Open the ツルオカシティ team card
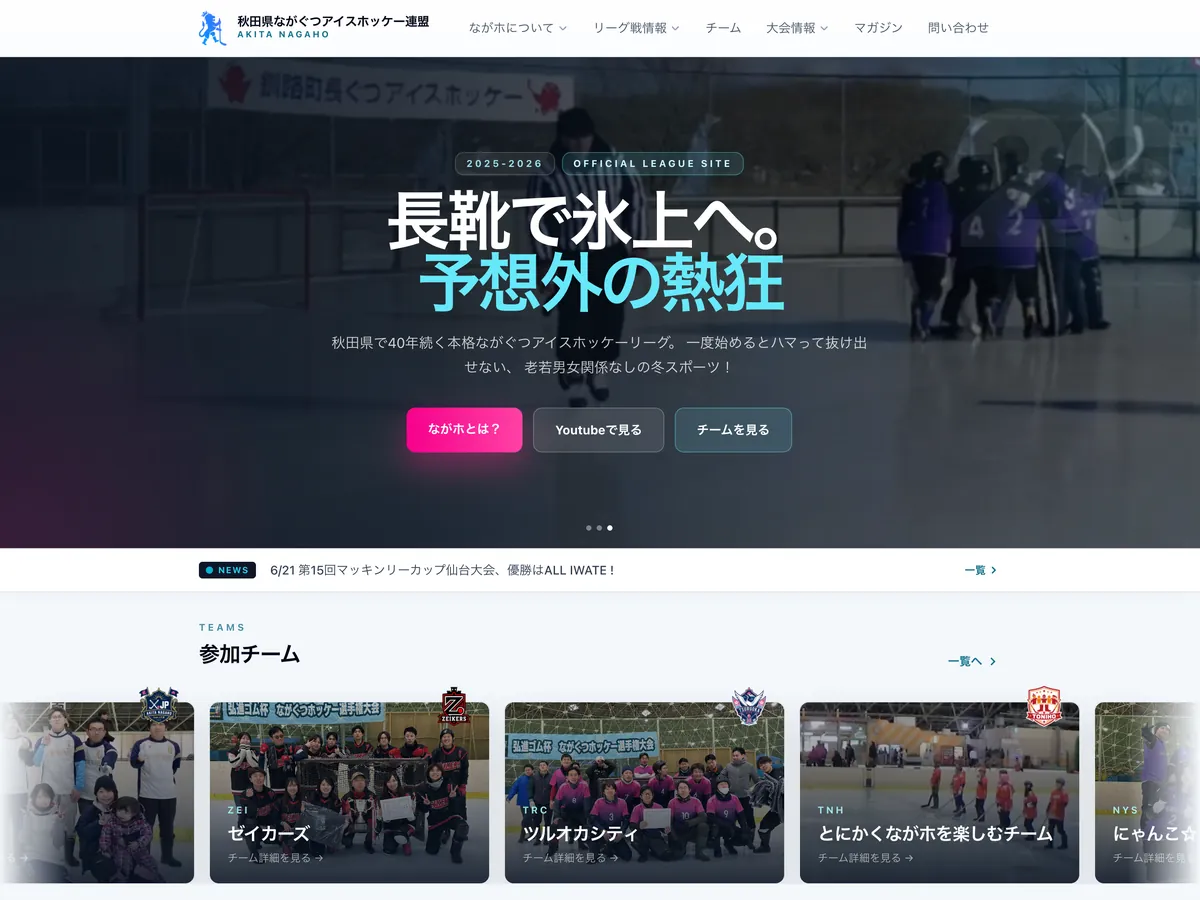1200x900 pixels. [644, 792]
